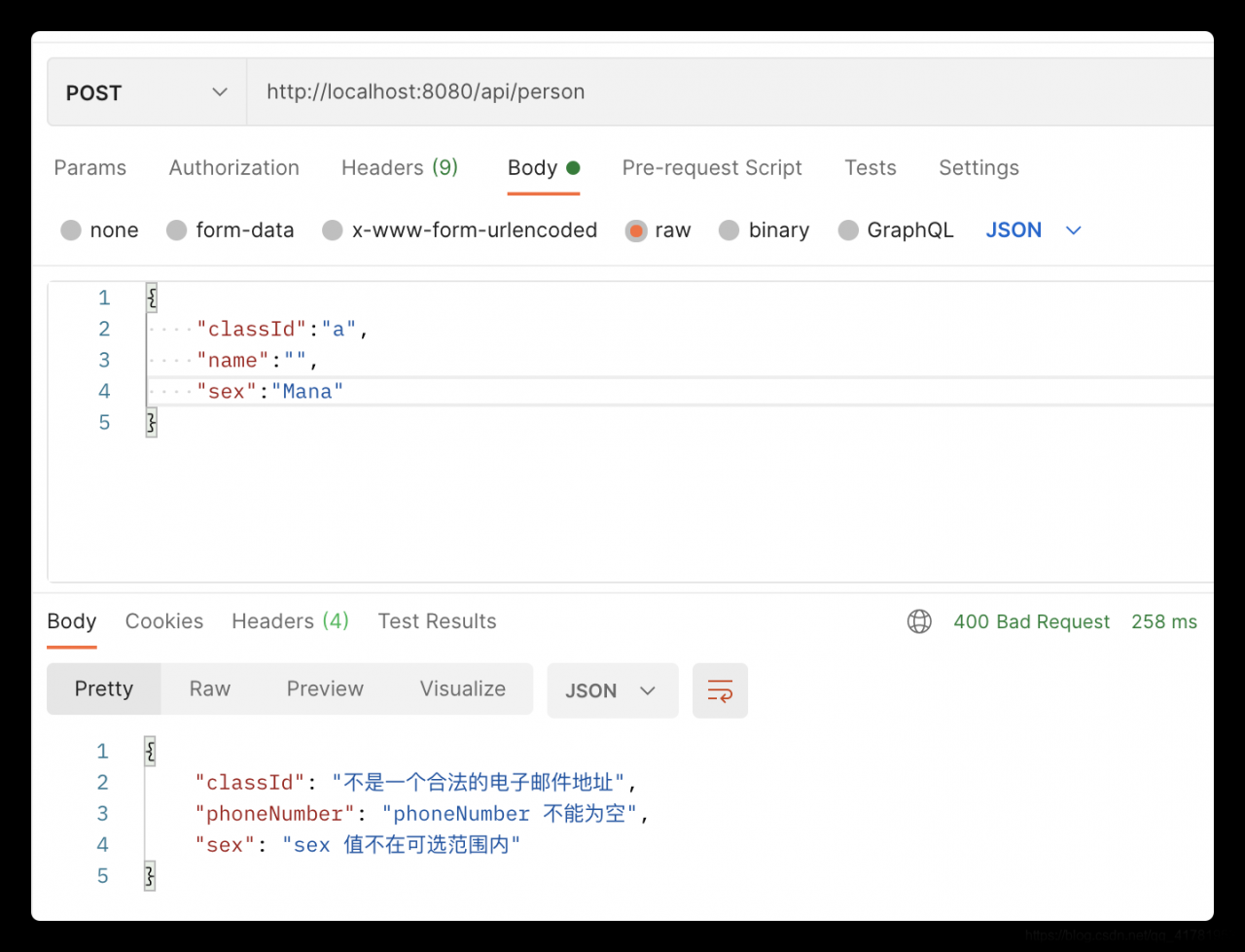Open the POST method dropdown
1245x952 pixels.
[146, 92]
